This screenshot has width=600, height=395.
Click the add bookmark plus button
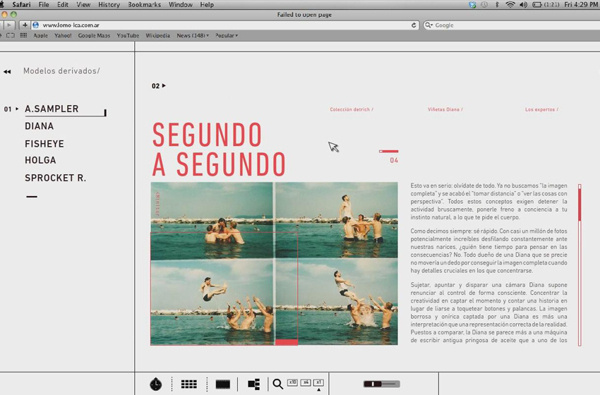pos(24,25)
